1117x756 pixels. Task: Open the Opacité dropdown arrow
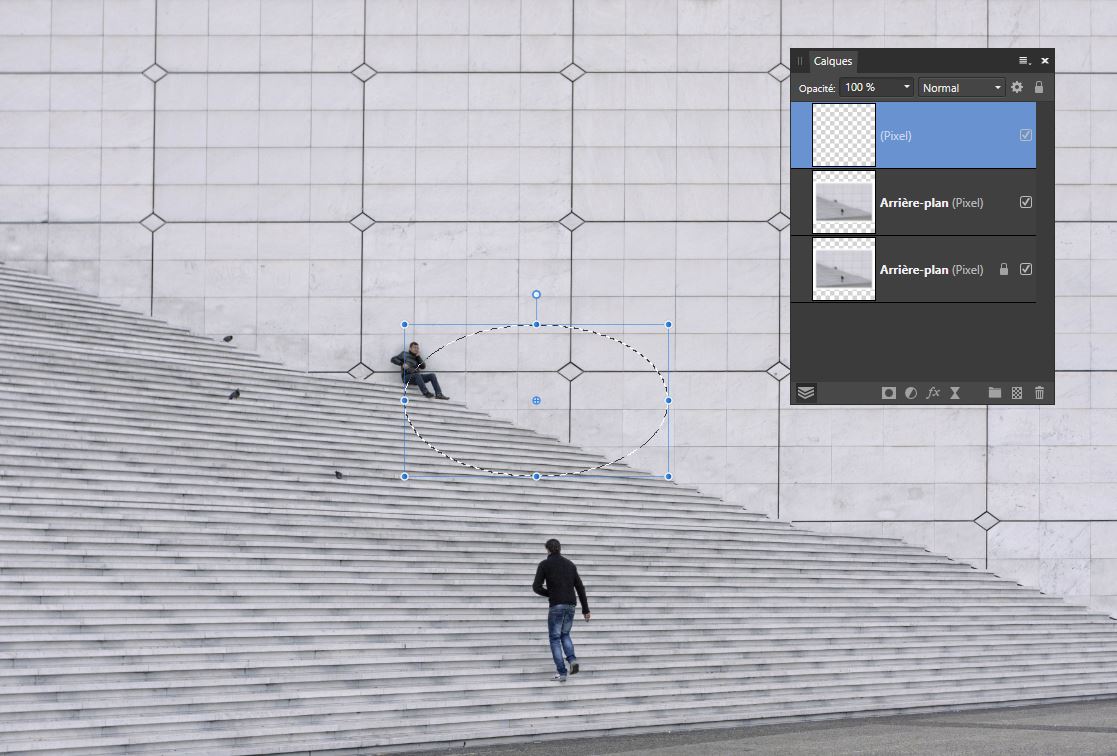tap(907, 87)
